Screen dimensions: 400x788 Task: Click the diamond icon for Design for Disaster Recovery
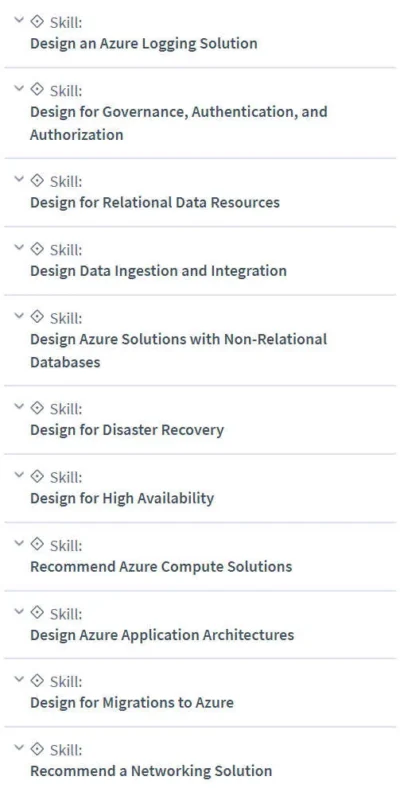tap(37, 407)
